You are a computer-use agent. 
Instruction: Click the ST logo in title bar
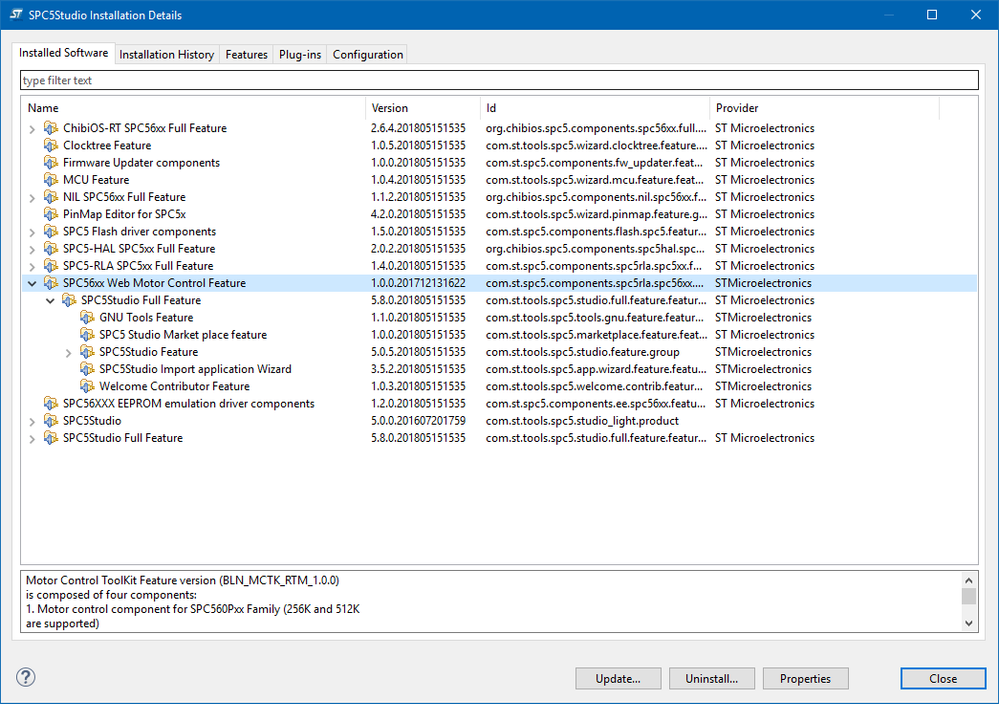coord(17,15)
